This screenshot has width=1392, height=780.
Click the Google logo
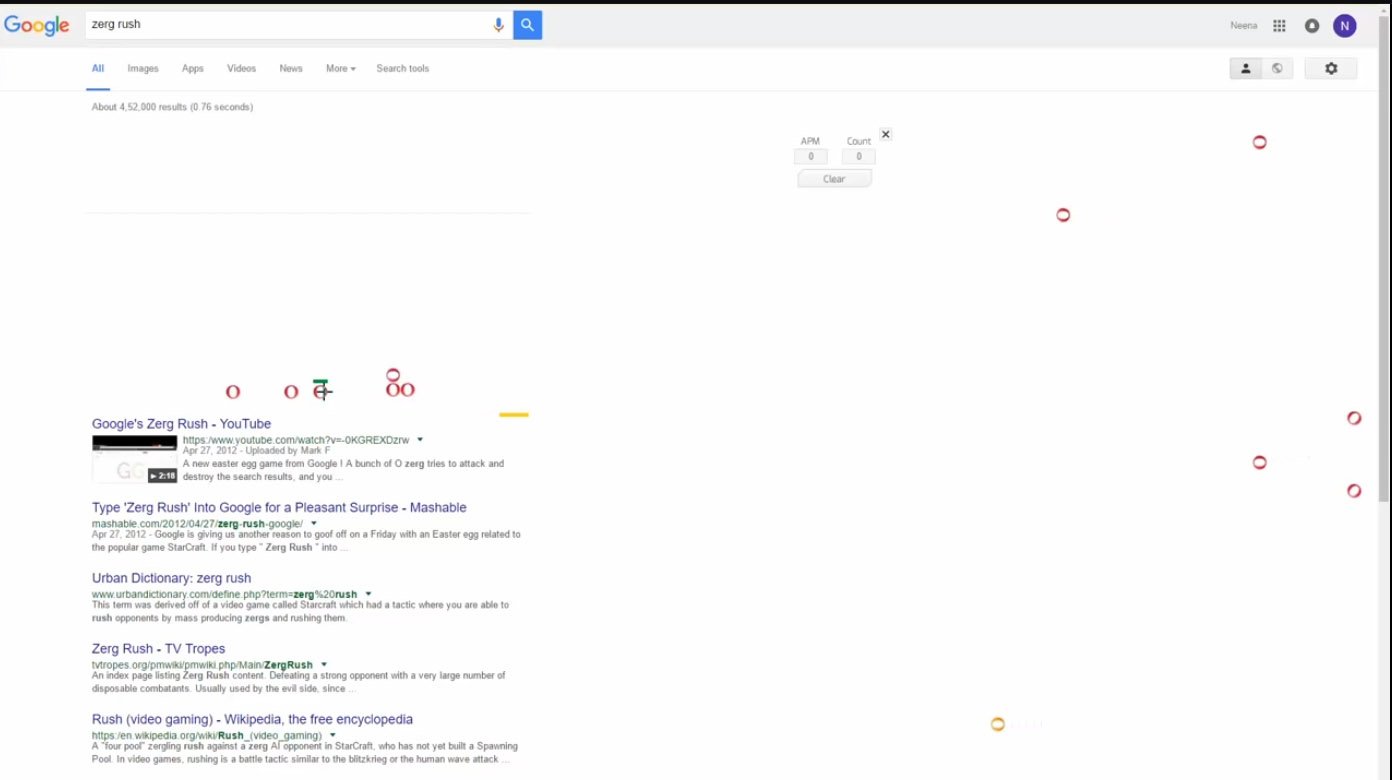37,25
